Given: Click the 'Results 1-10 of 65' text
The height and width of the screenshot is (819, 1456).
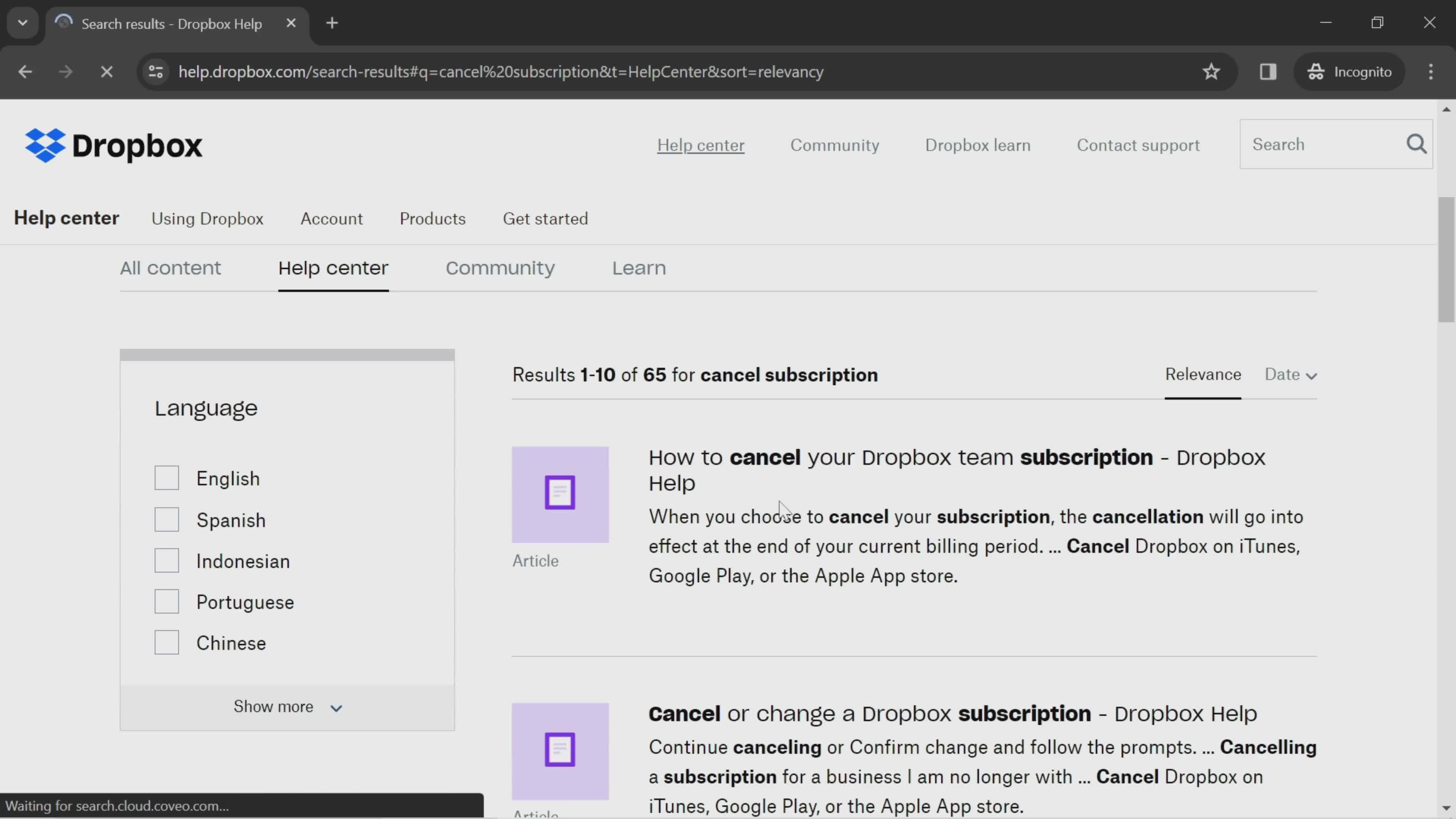Looking at the screenshot, I should click(x=589, y=375).
